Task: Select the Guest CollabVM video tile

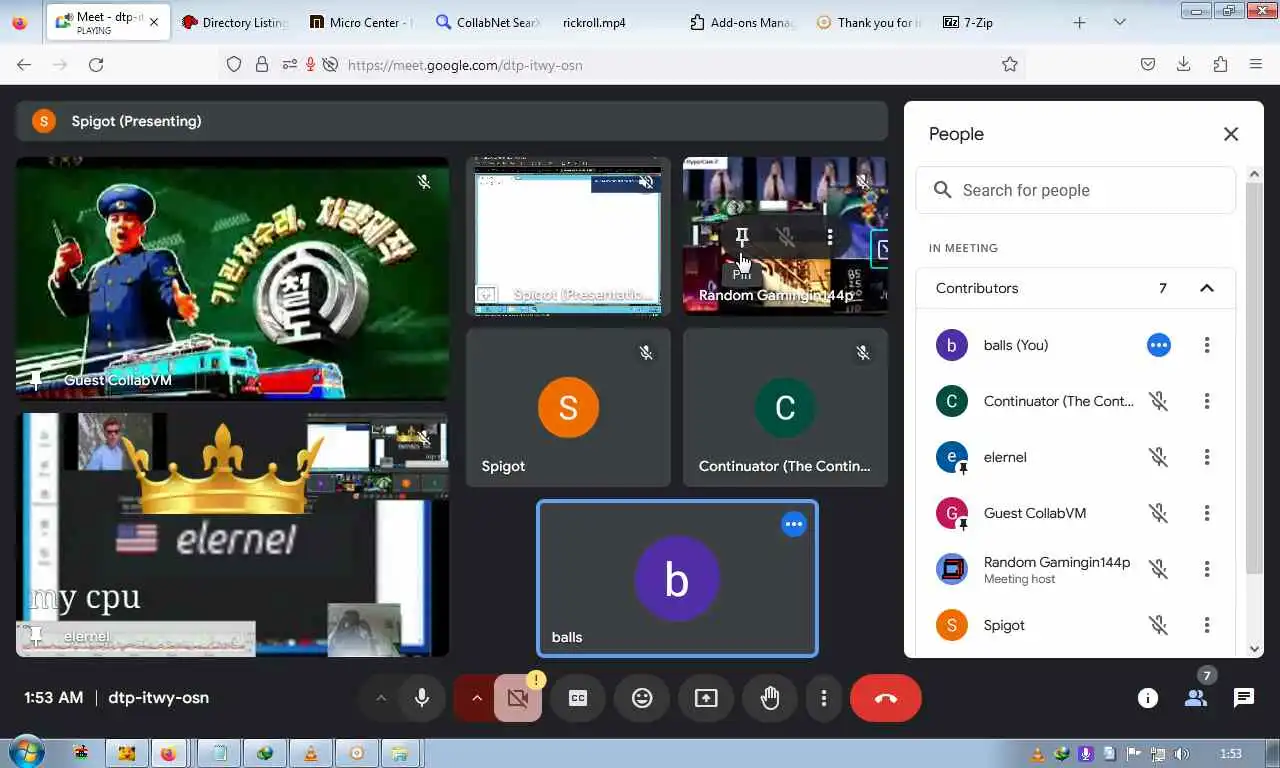Action: pos(232,278)
